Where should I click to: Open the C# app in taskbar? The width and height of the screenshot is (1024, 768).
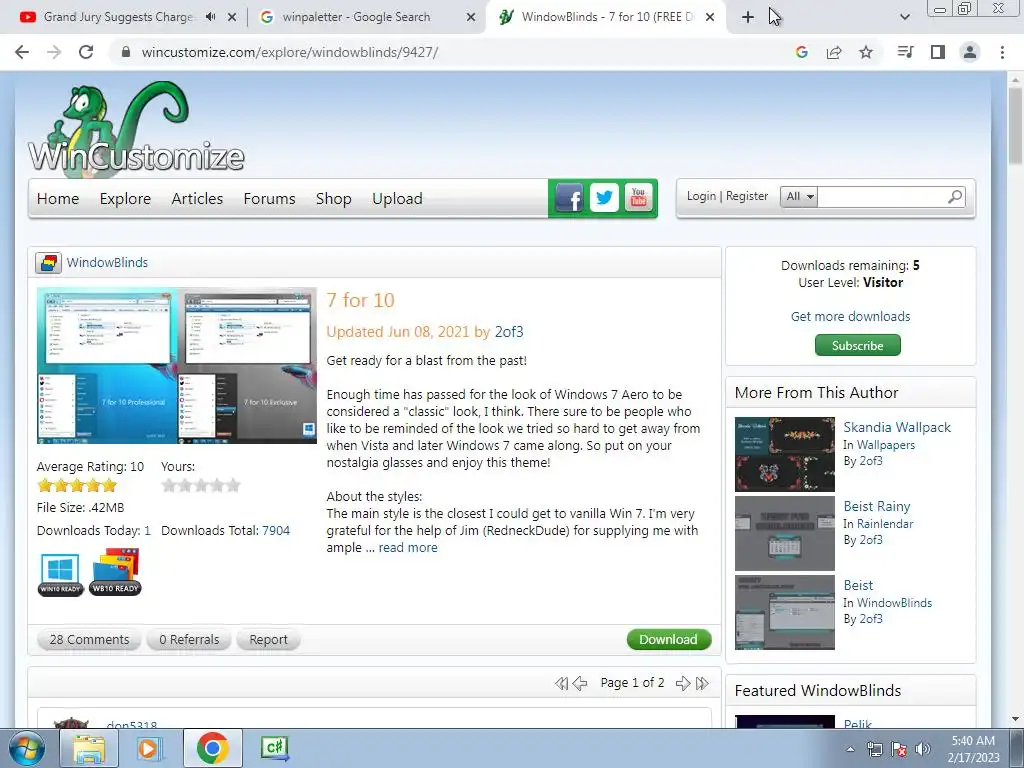[275, 748]
